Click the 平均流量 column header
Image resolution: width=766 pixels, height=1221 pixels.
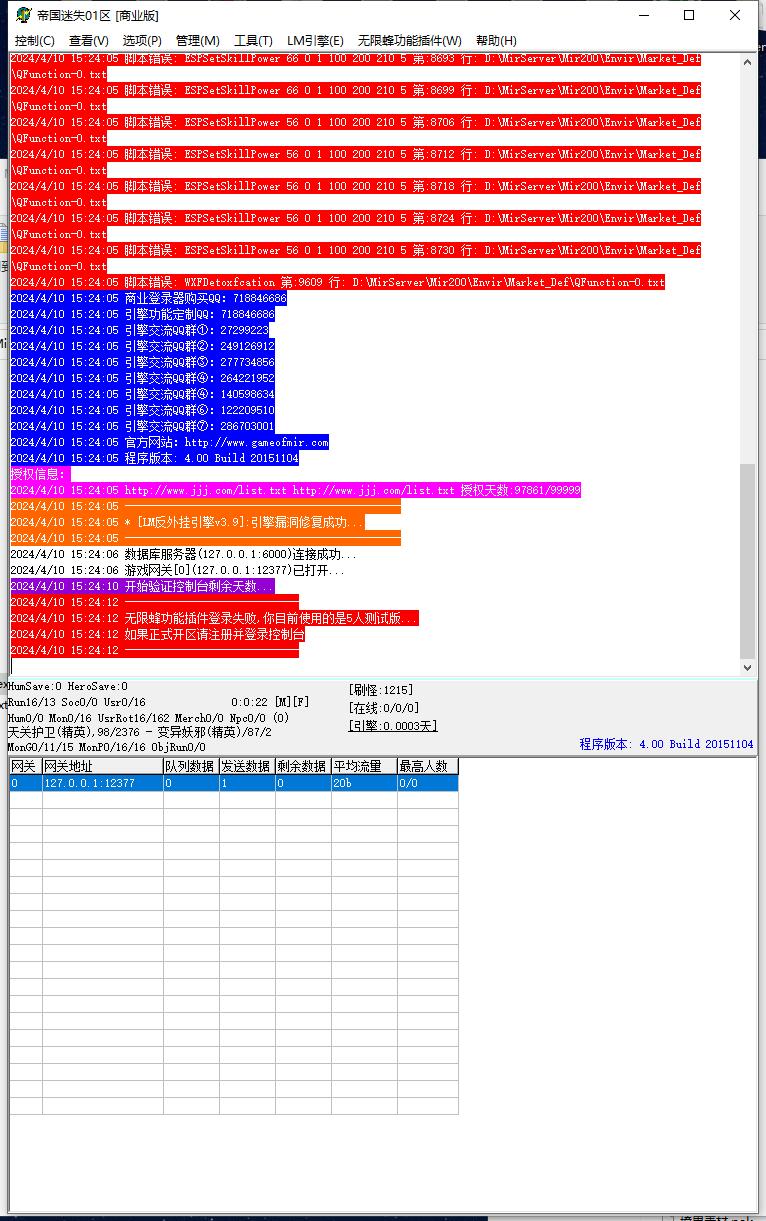pyautogui.click(x=364, y=766)
